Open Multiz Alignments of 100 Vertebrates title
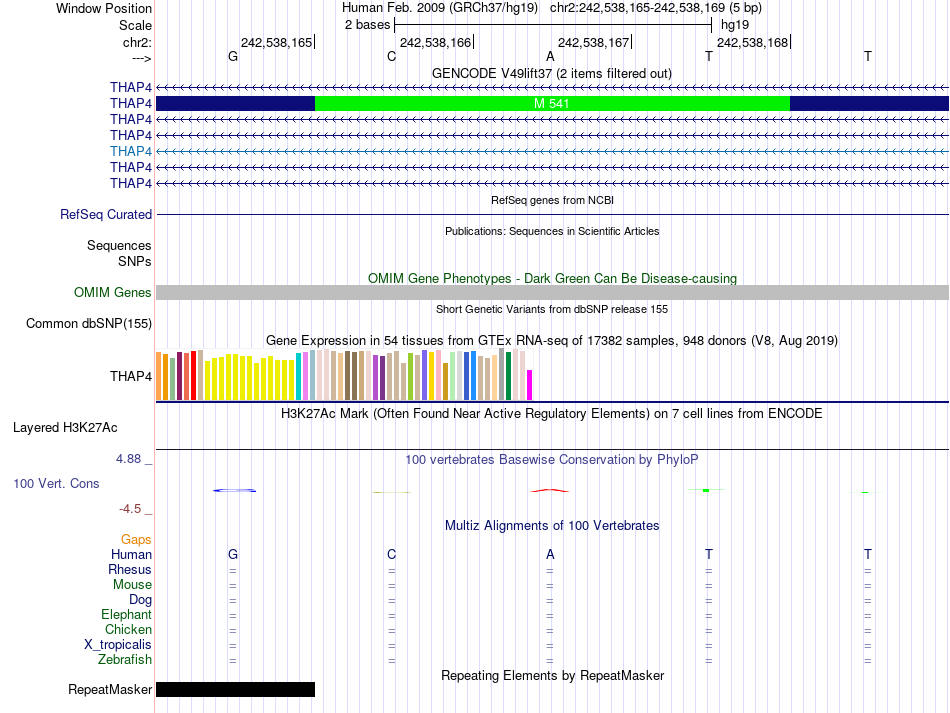950x713 pixels. (x=552, y=525)
